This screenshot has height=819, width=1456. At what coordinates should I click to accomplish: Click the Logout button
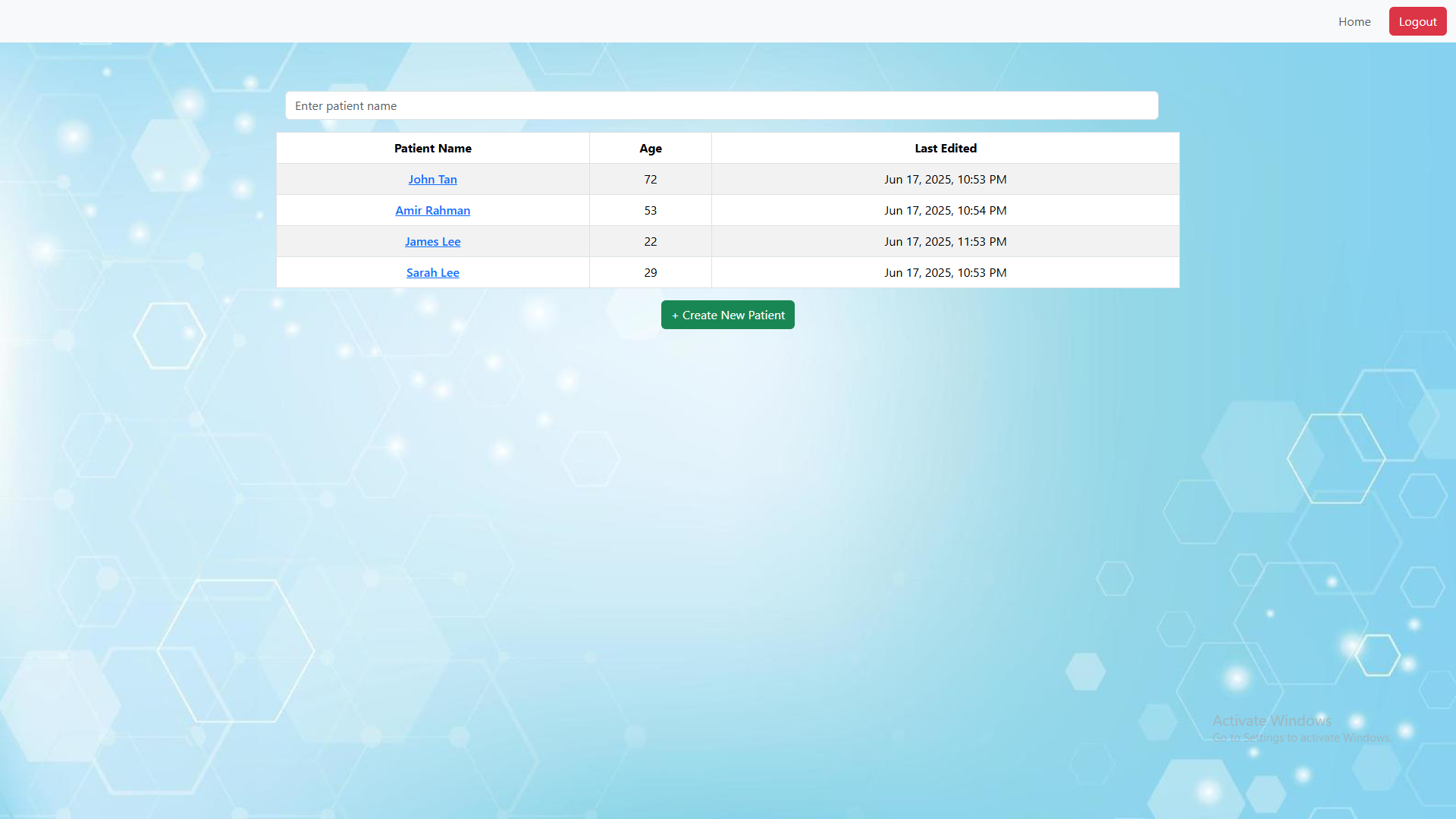(x=1417, y=21)
